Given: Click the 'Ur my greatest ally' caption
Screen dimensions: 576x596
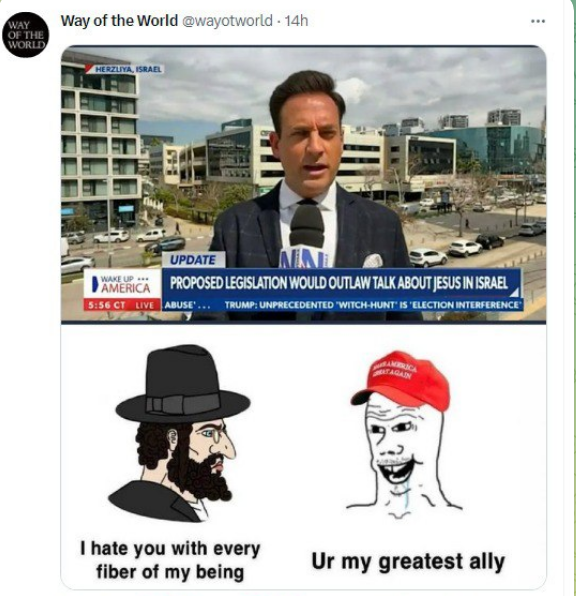Looking at the screenshot, I should click(408, 562).
